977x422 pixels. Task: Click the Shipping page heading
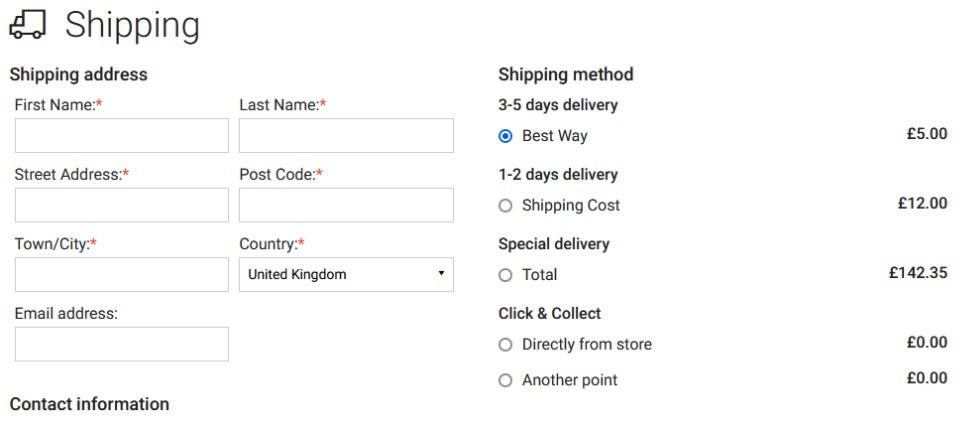[132, 26]
